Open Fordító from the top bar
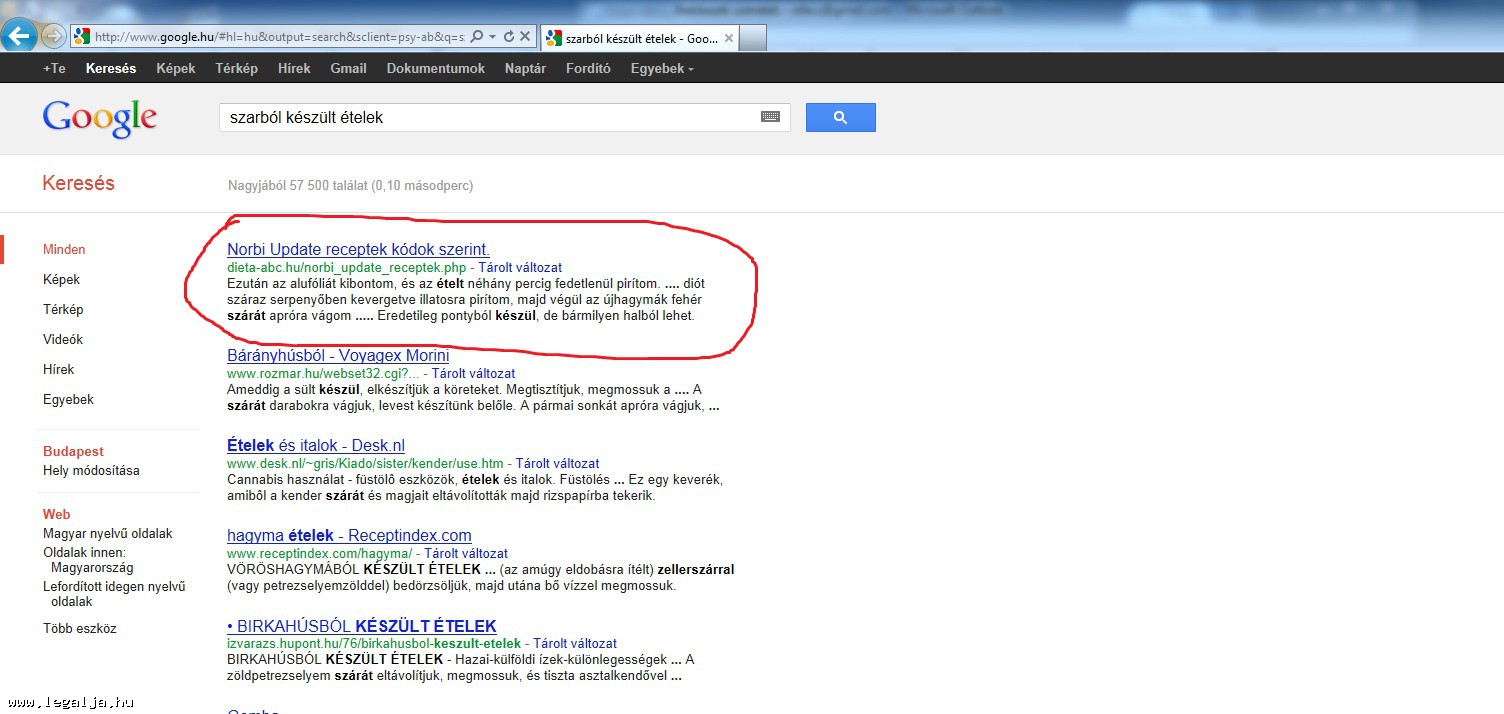1504x714 pixels. 588,68
